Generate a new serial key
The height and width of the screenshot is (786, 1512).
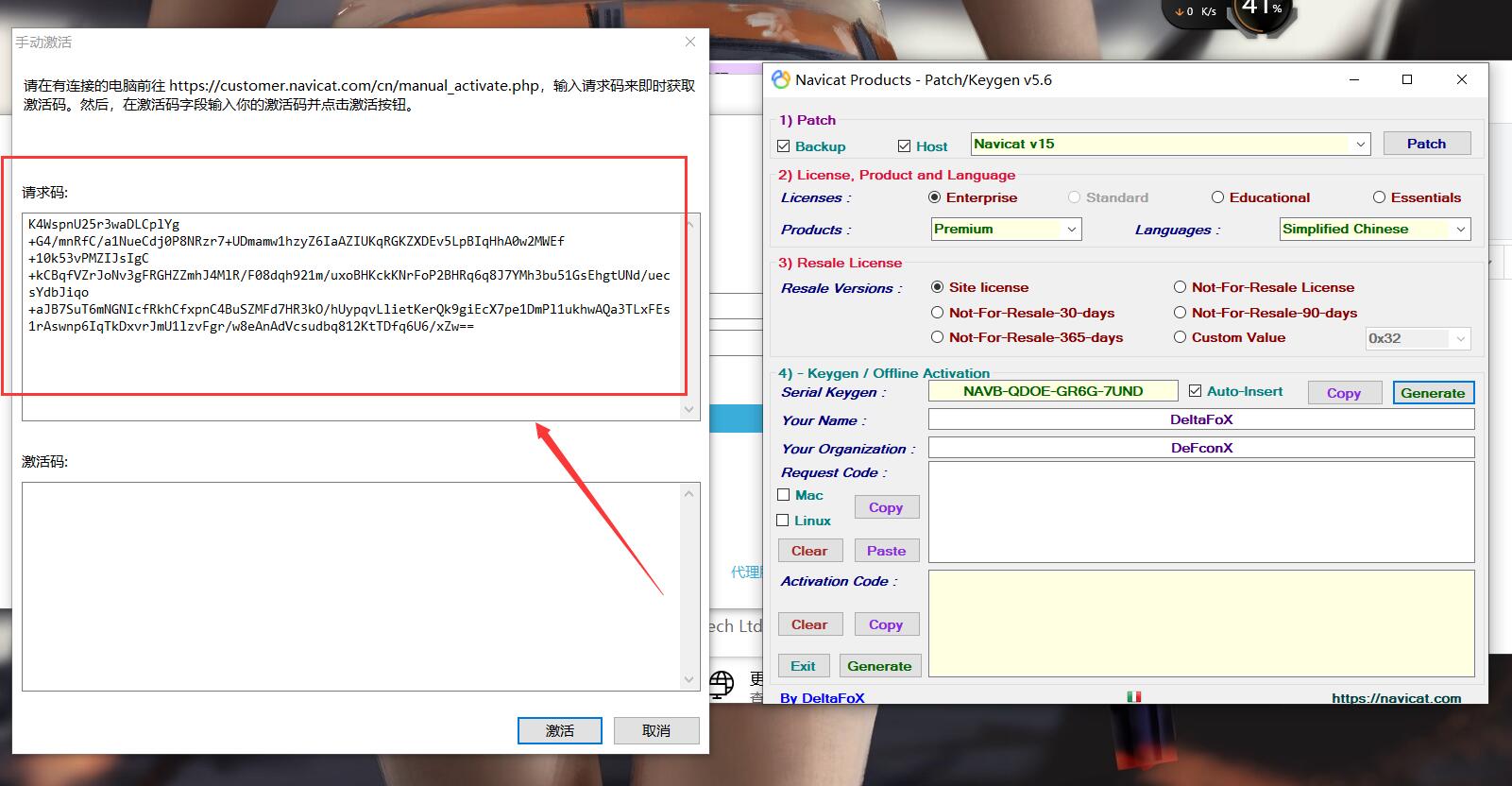pyautogui.click(x=1433, y=393)
